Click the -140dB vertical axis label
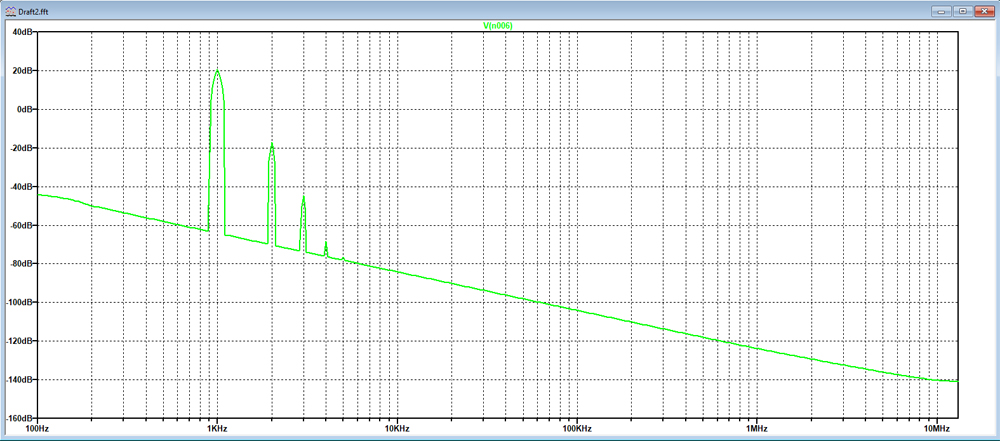Image resolution: width=1000 pixels, height=441 pixels. [x=19, y=380]
